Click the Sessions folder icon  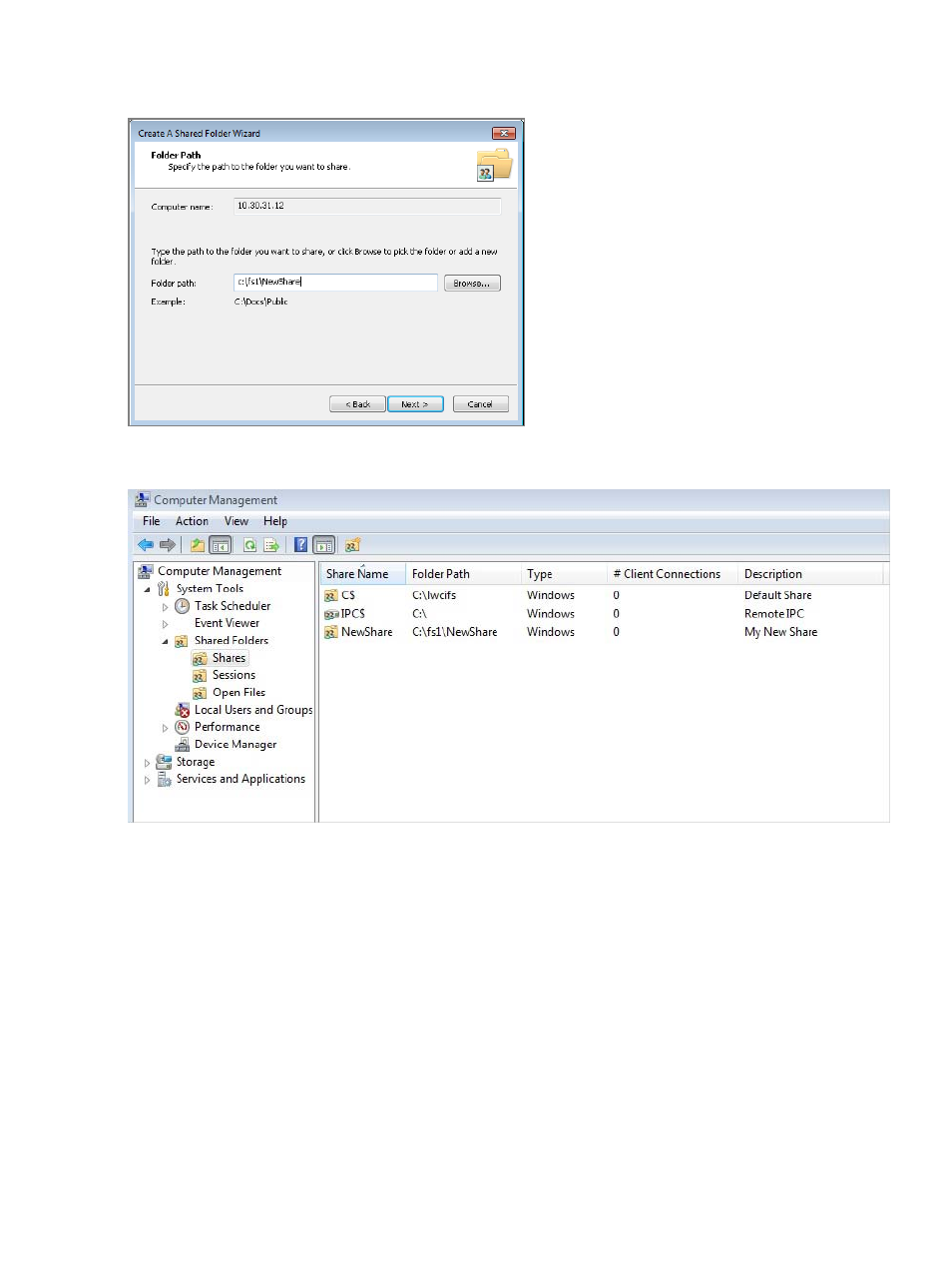click(x=200, y=676)
